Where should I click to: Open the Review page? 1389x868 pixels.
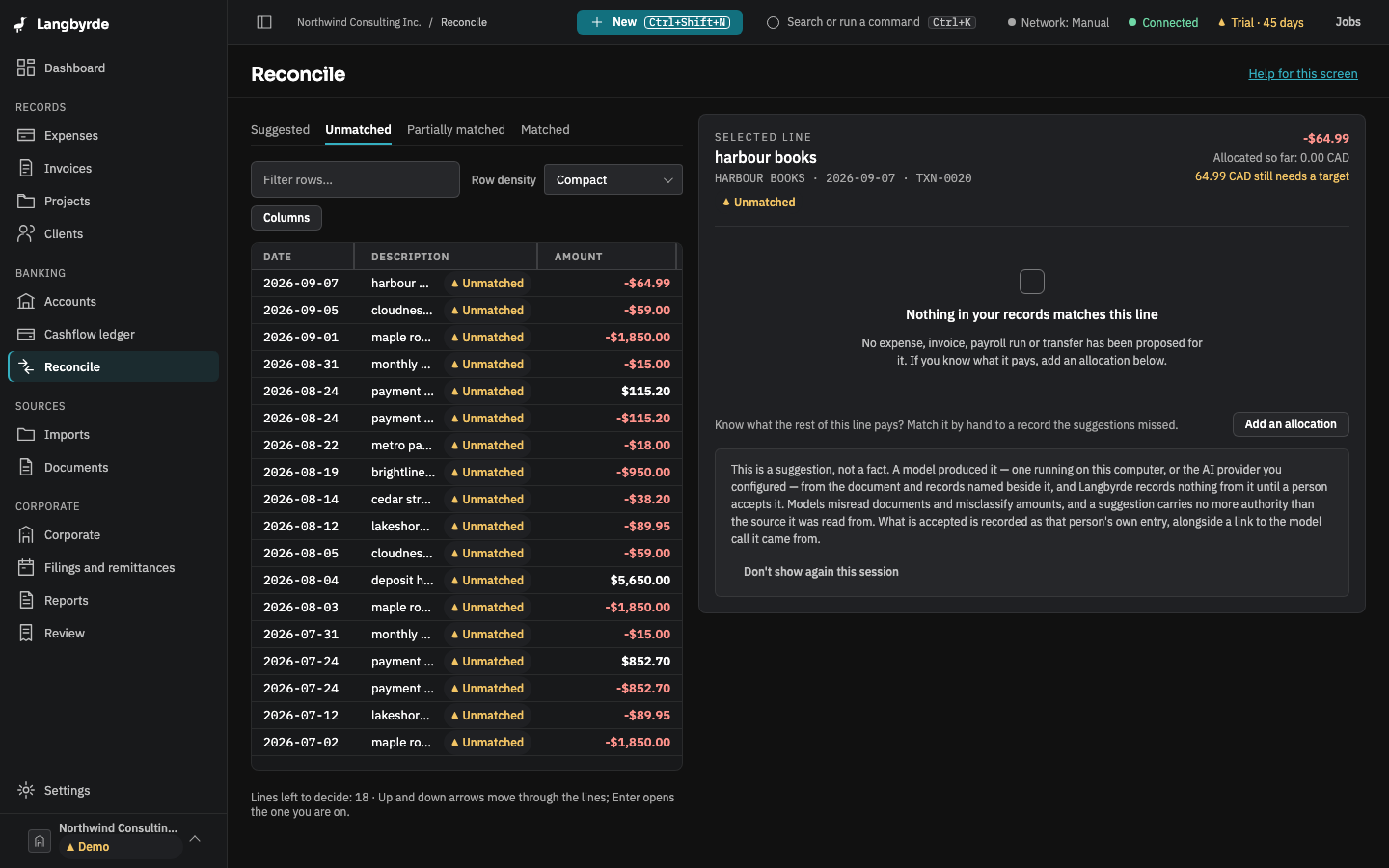coord(114,634)
